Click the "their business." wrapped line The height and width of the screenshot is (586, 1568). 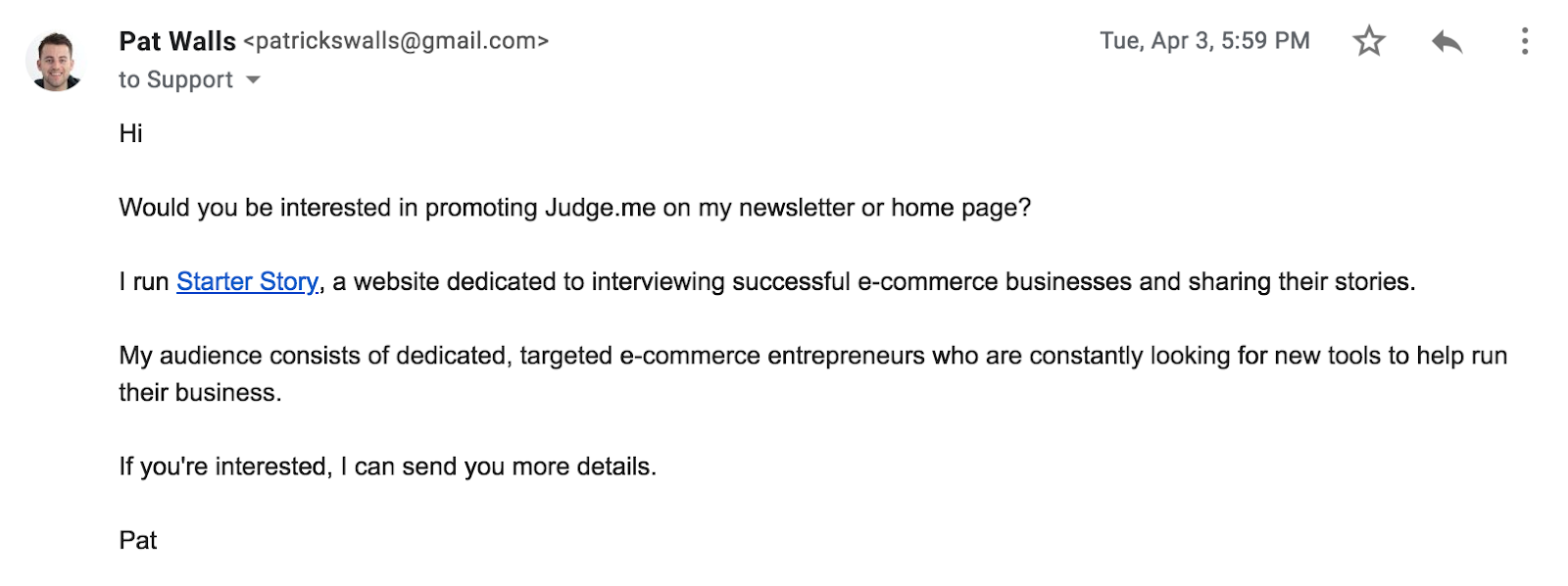200,393
